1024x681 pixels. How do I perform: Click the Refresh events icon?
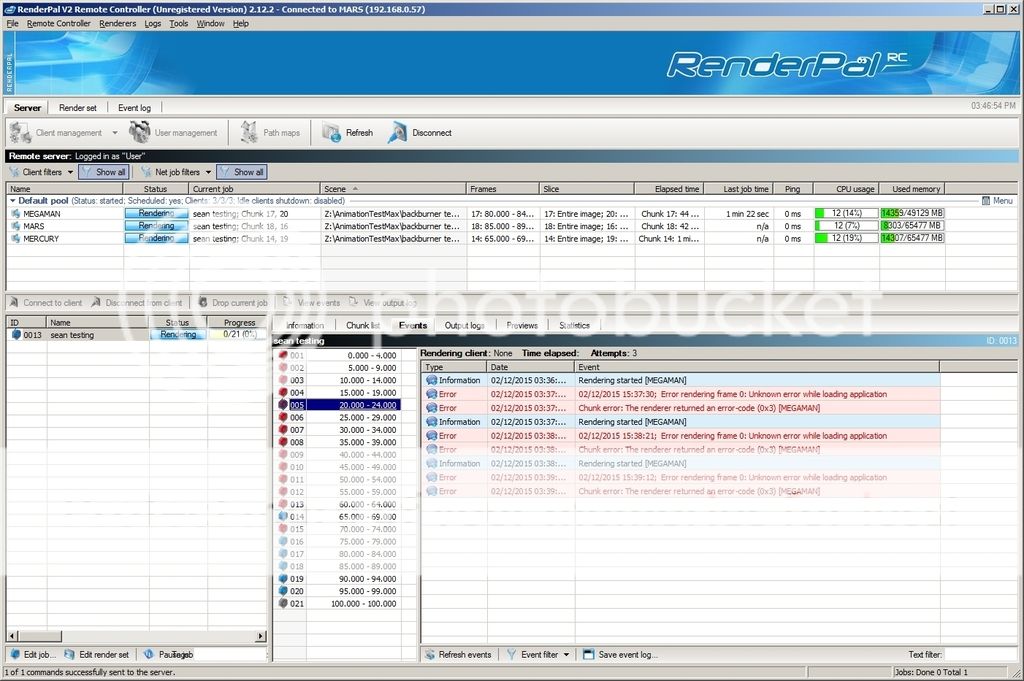coord(430,654)
